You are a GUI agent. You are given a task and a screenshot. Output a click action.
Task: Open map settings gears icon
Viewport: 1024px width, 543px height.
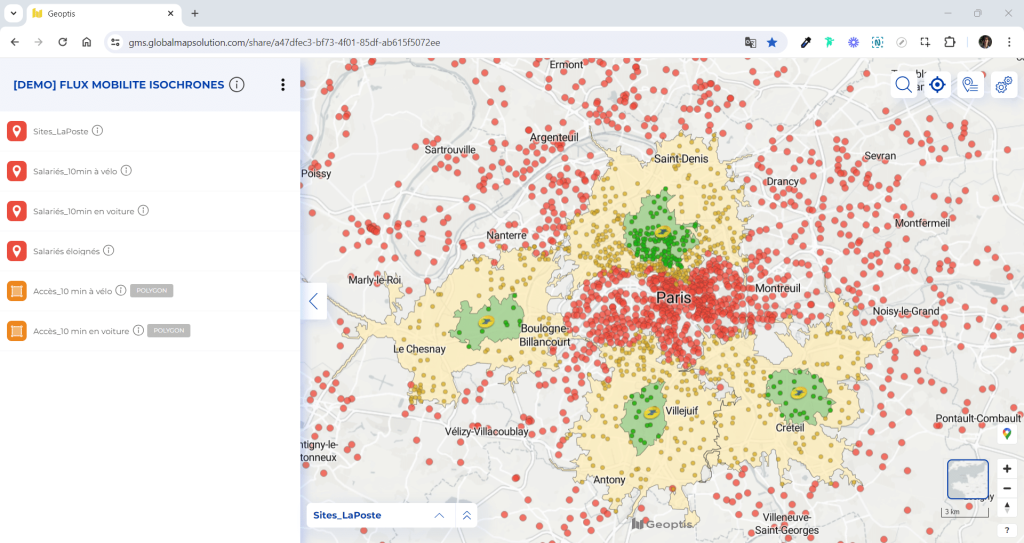(1003, 85)
